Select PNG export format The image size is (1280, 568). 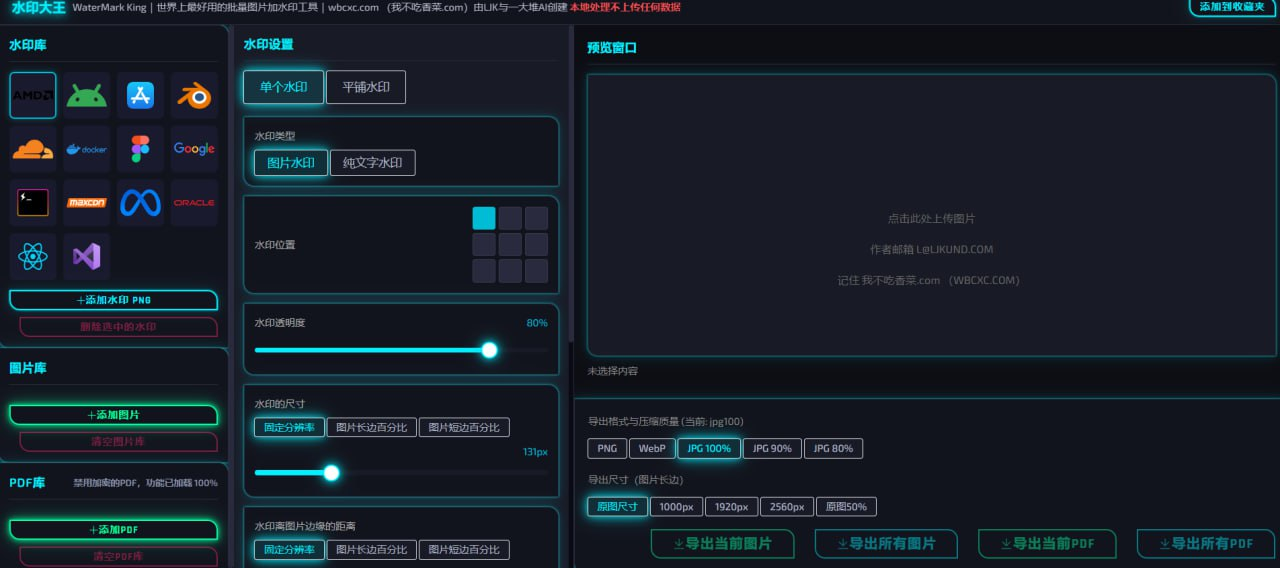click(607, 449)
